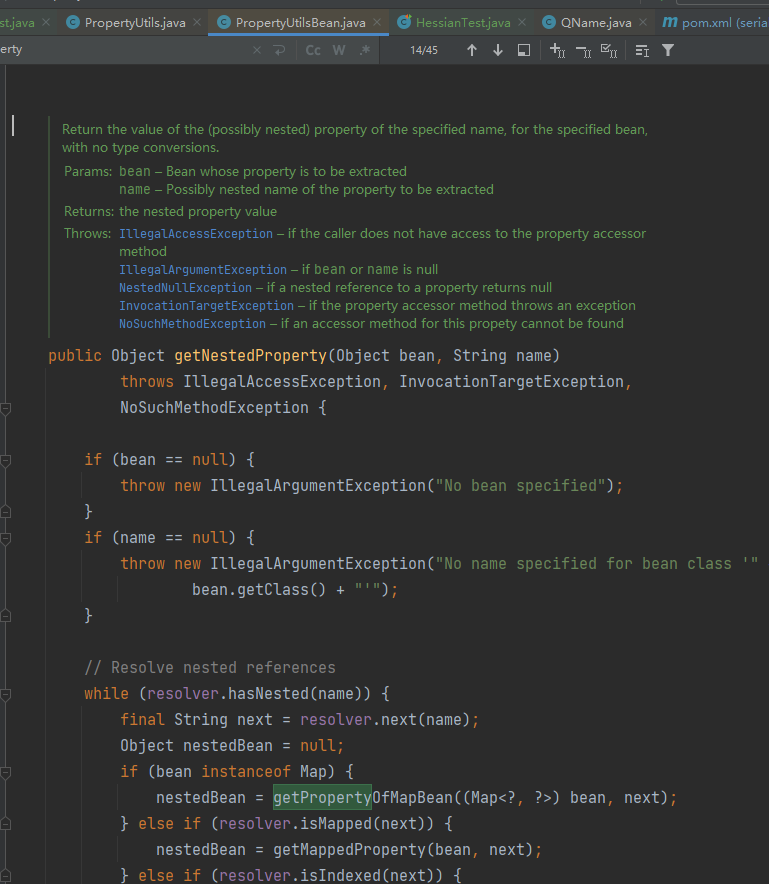
Task: Close the PropertyUtilsBean.java tab
Action: pos(377,22)
